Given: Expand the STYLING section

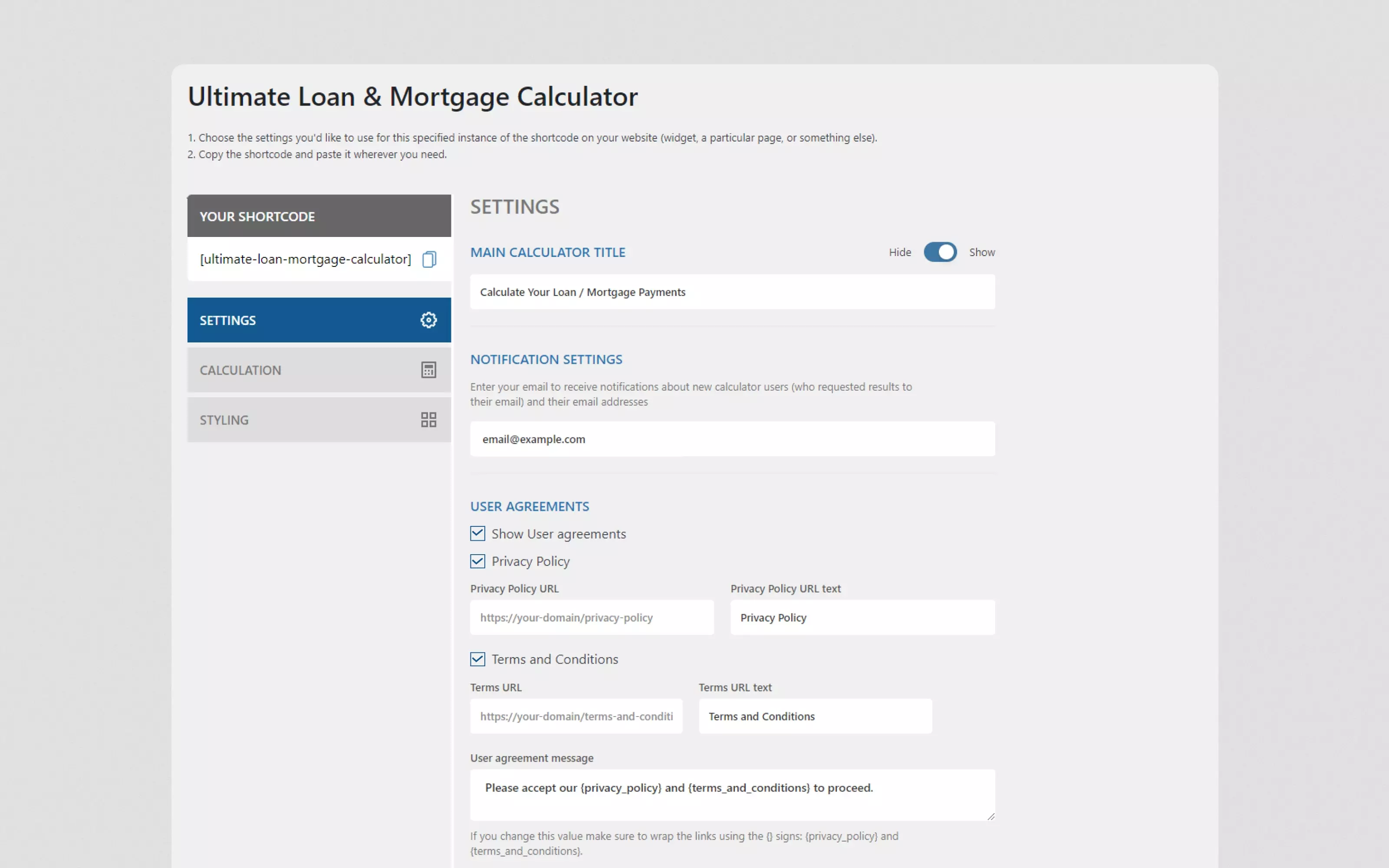Looking at the screenshot, I should [318, 419].
